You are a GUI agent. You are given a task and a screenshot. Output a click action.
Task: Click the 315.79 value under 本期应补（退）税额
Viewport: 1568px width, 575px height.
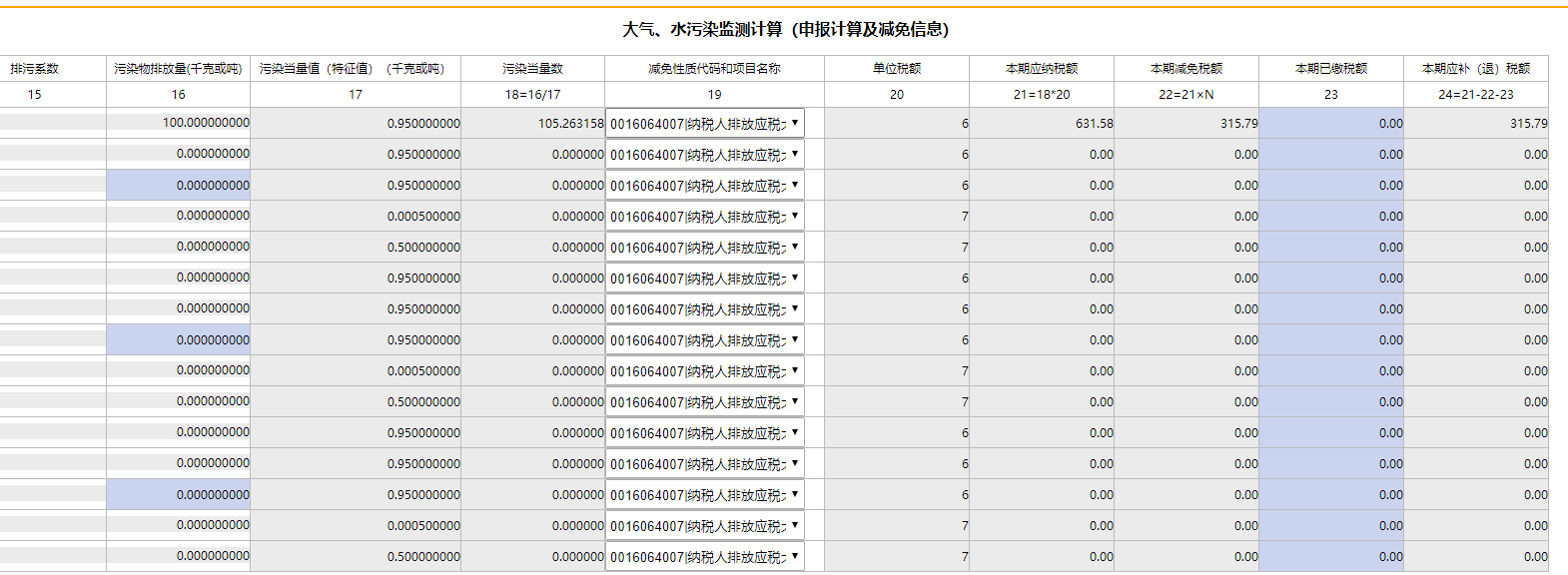1476,124
